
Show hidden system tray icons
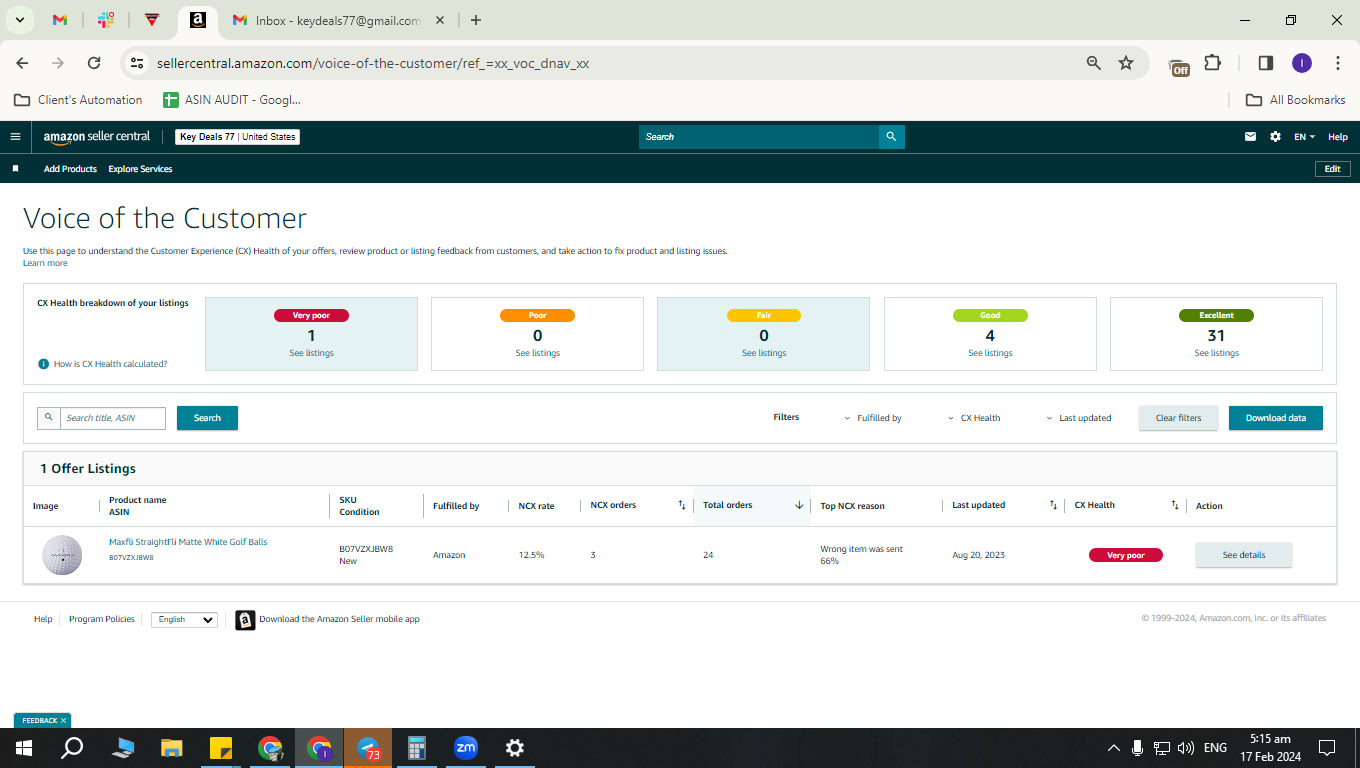tap(1113, 748)
